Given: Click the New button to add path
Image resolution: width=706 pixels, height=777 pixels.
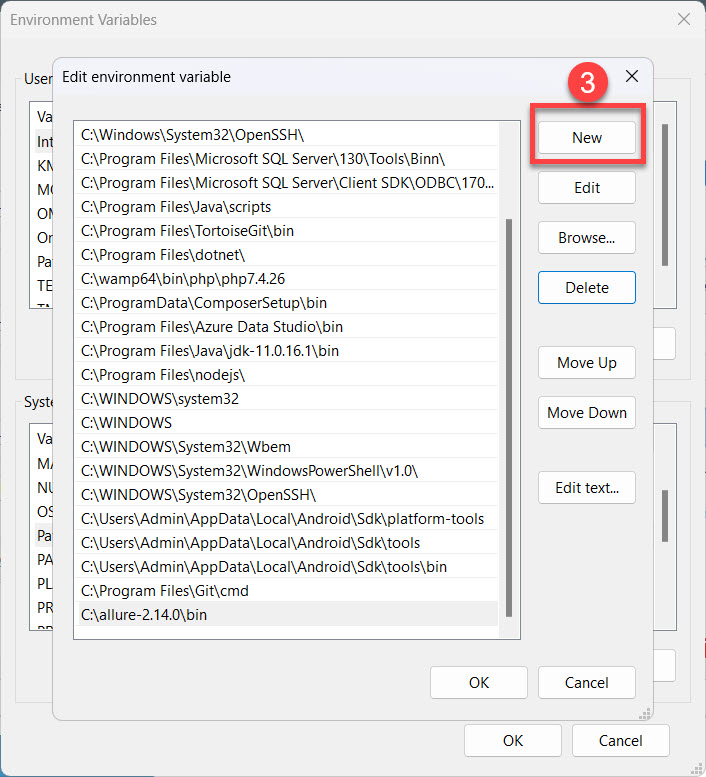Looking at the screenshot, I should pyautogui.click(x=586, y=138).
